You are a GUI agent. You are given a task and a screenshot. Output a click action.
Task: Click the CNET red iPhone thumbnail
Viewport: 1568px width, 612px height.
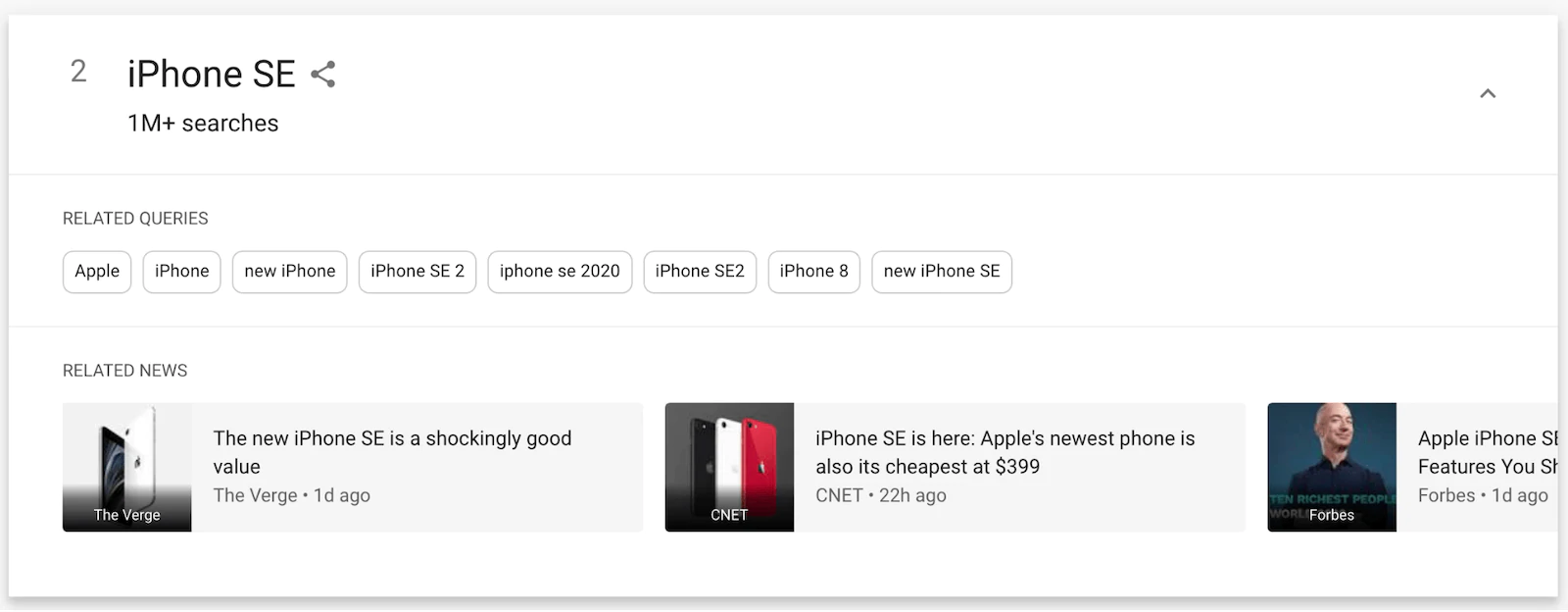pyautogui.click(x=728, y=467)
